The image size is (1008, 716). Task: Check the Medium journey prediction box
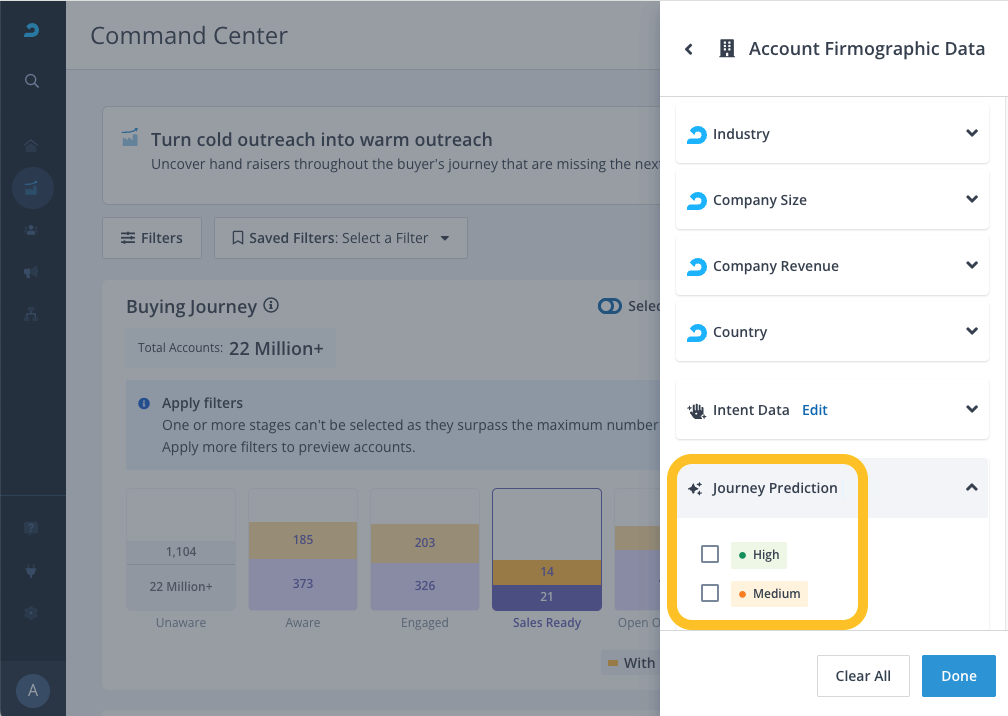710,593
